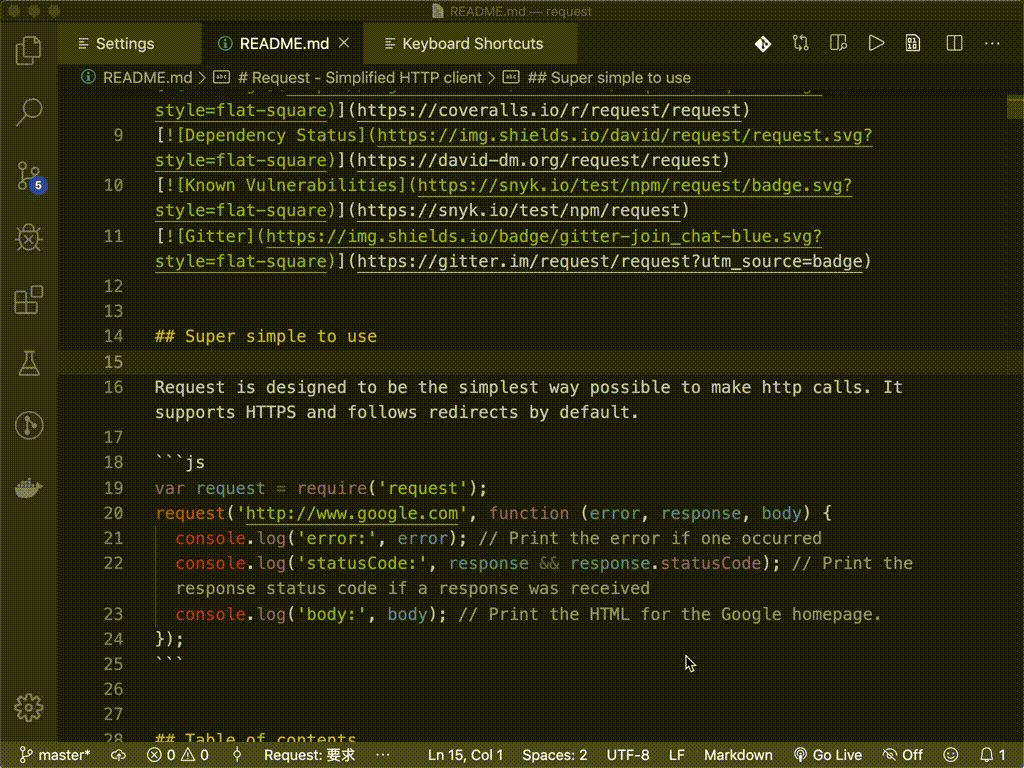The image size is (1024, 768).
Task: Click the text 'Request is designed to be'
Action: click(281, 387)
